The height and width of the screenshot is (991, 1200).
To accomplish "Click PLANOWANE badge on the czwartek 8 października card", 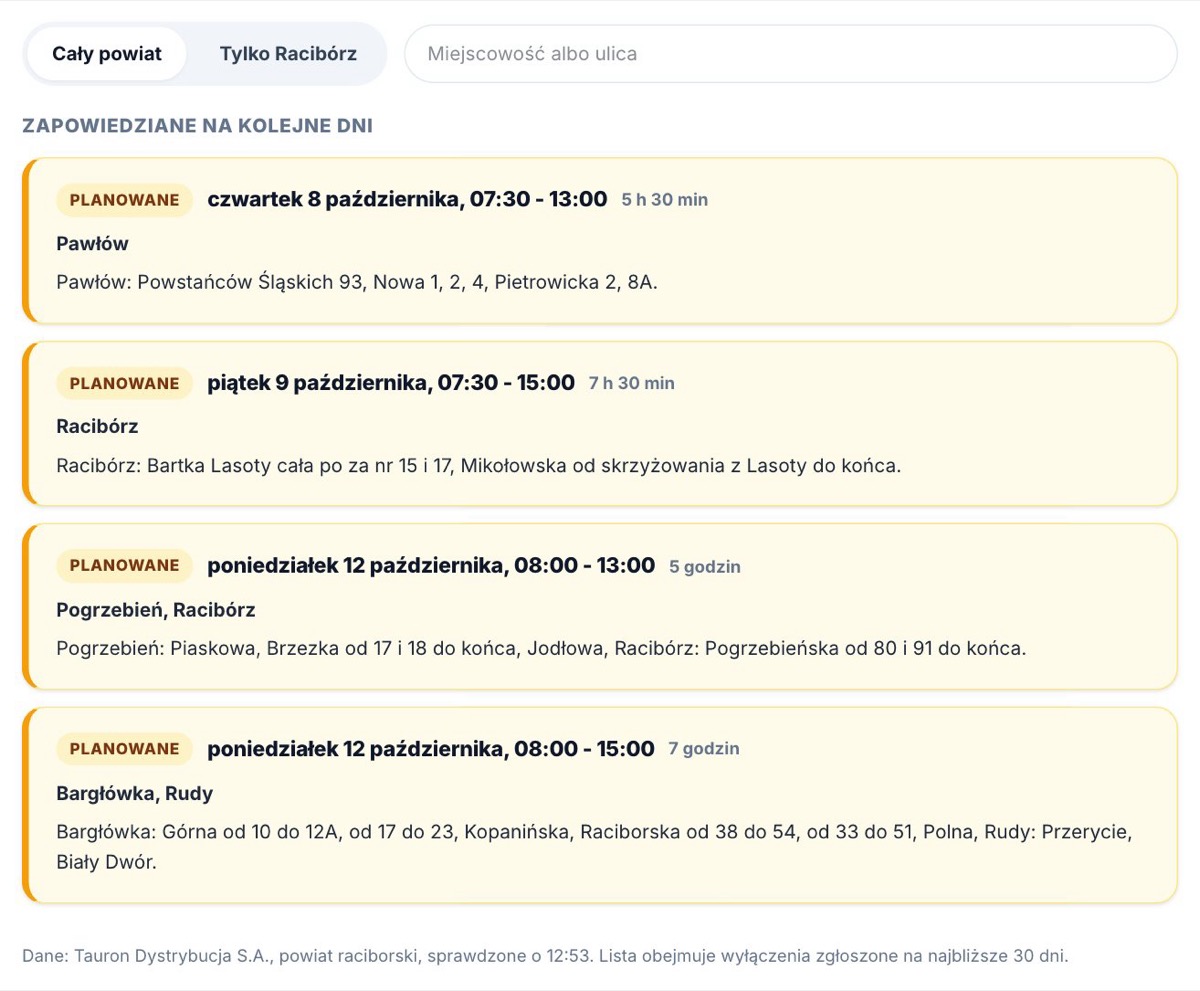I will (x=125, y=200).
